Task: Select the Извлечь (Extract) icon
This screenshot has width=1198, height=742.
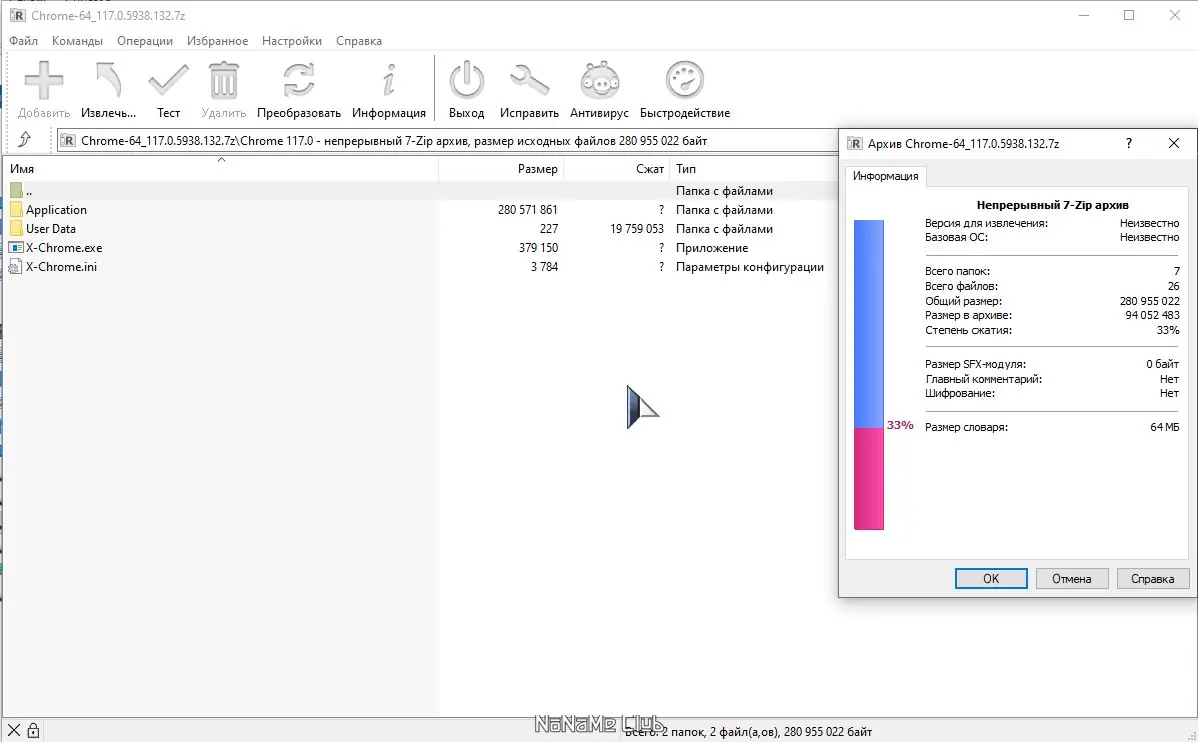Action: (x=106, y=80)
